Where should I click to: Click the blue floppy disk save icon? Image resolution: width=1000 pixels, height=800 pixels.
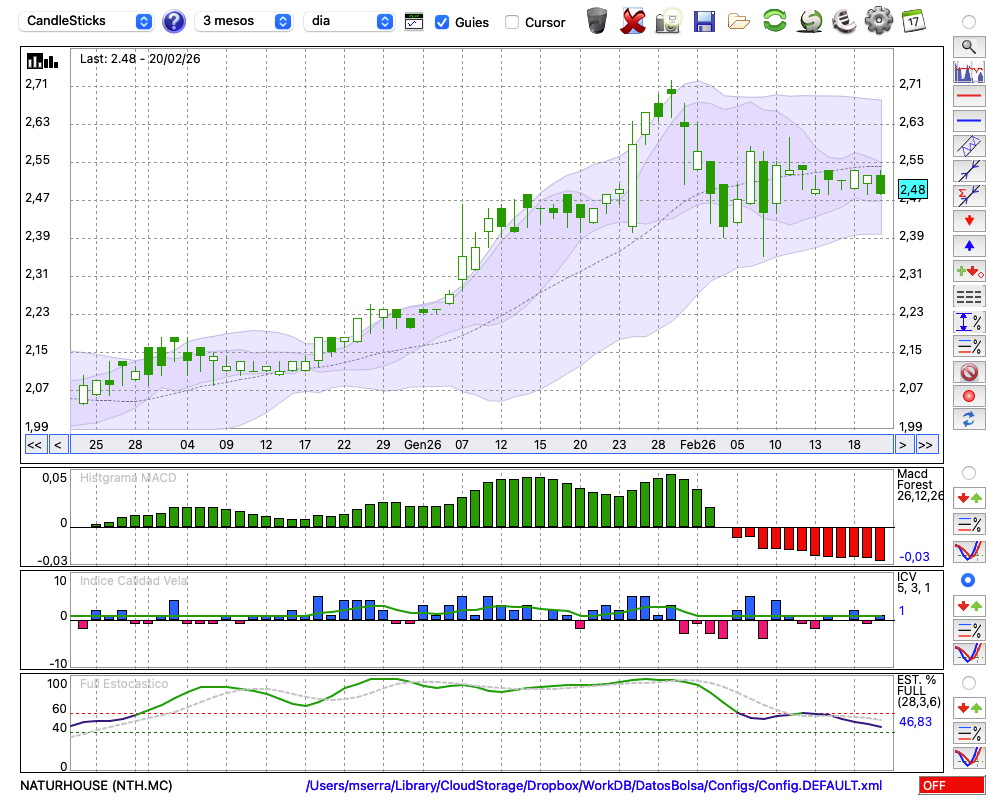pyautogui.click(x=704, y=20)
